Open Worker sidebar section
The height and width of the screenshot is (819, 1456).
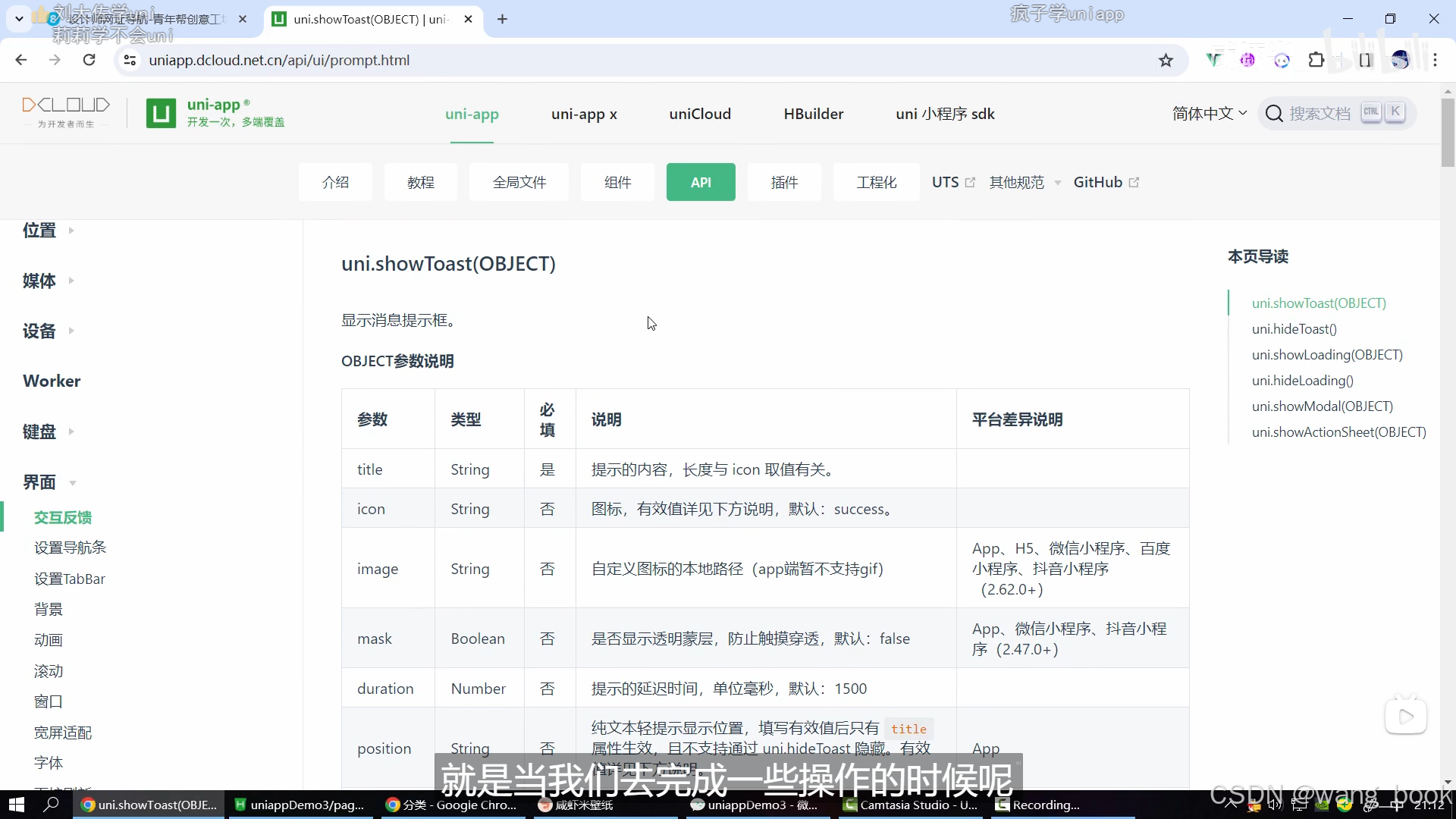click(52, 381)
